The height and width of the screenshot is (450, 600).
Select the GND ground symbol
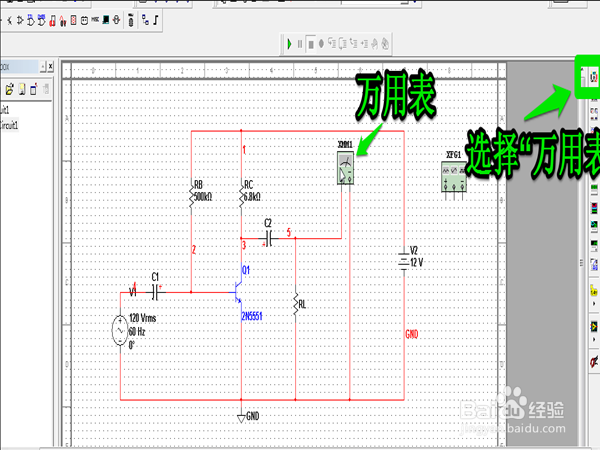click(241, 418)
